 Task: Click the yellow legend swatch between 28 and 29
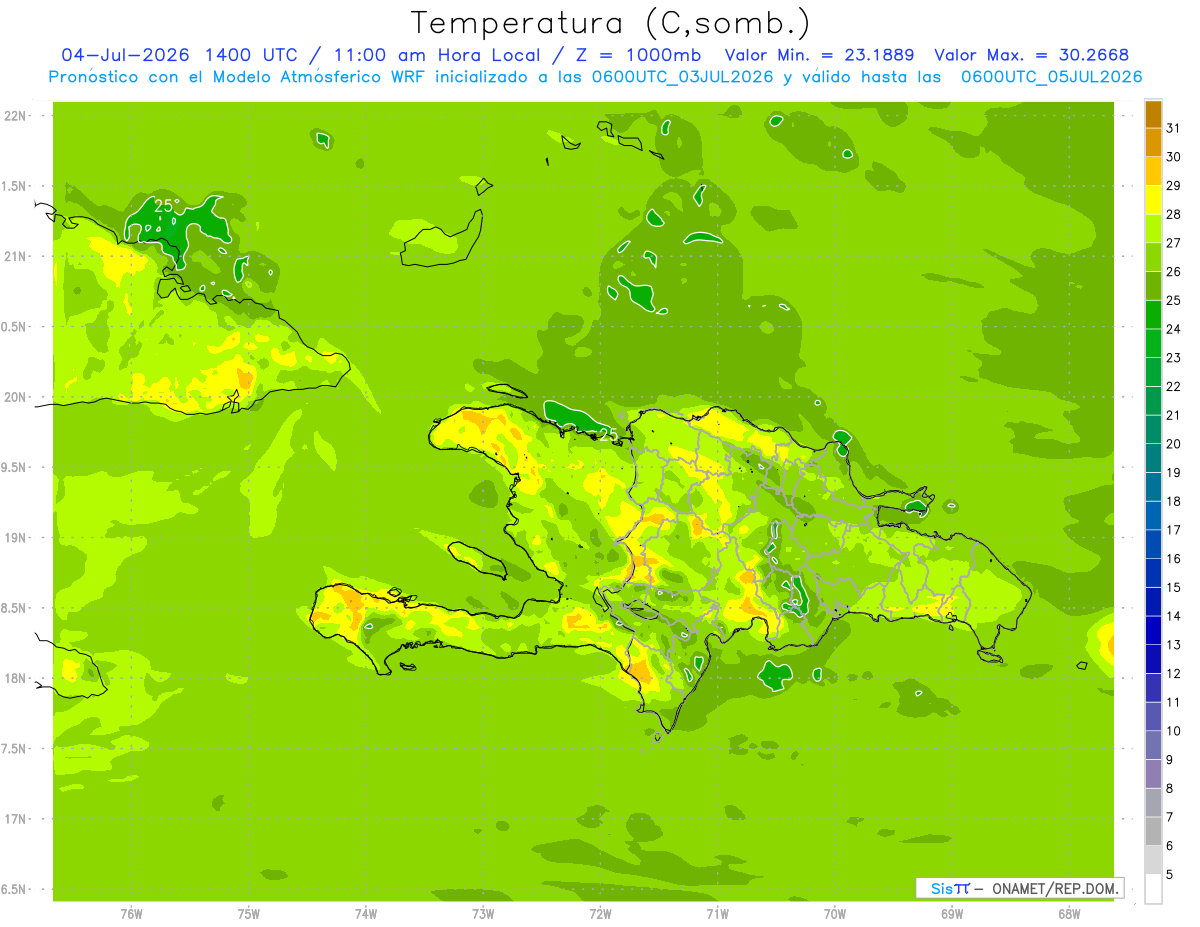point(1153,200)
